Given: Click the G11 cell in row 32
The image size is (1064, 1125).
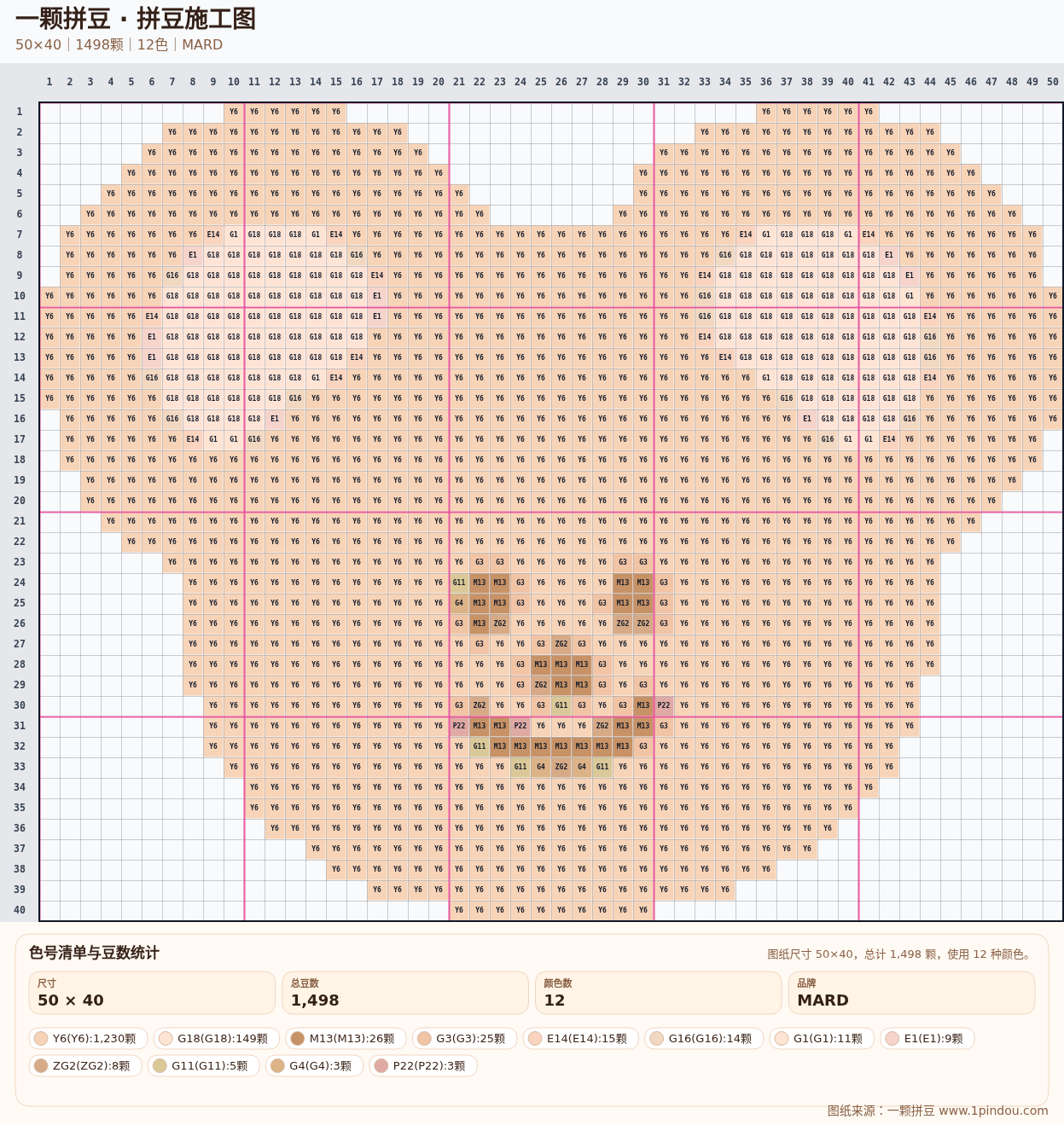Looking at the screenshot, I should pyautogui.click(x=480, y=746).
